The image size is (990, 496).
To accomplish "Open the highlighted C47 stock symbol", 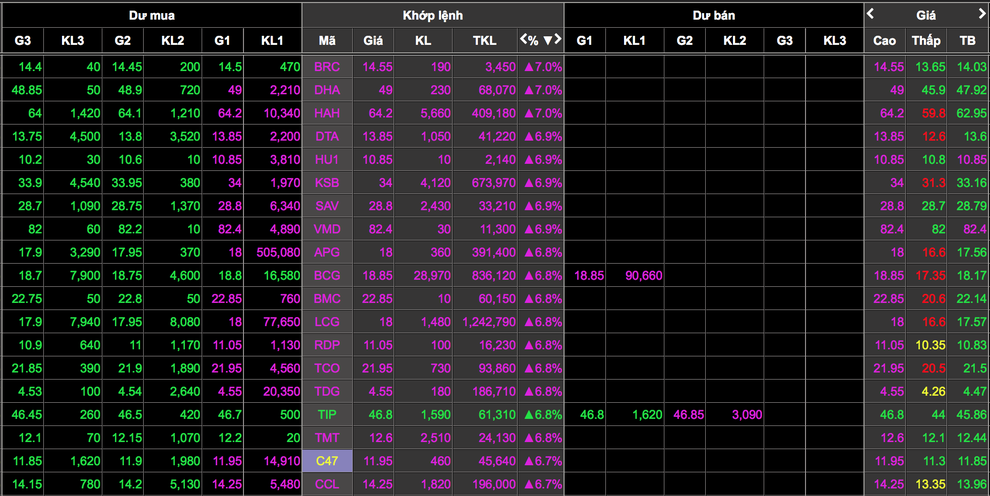I will [327, 461].
